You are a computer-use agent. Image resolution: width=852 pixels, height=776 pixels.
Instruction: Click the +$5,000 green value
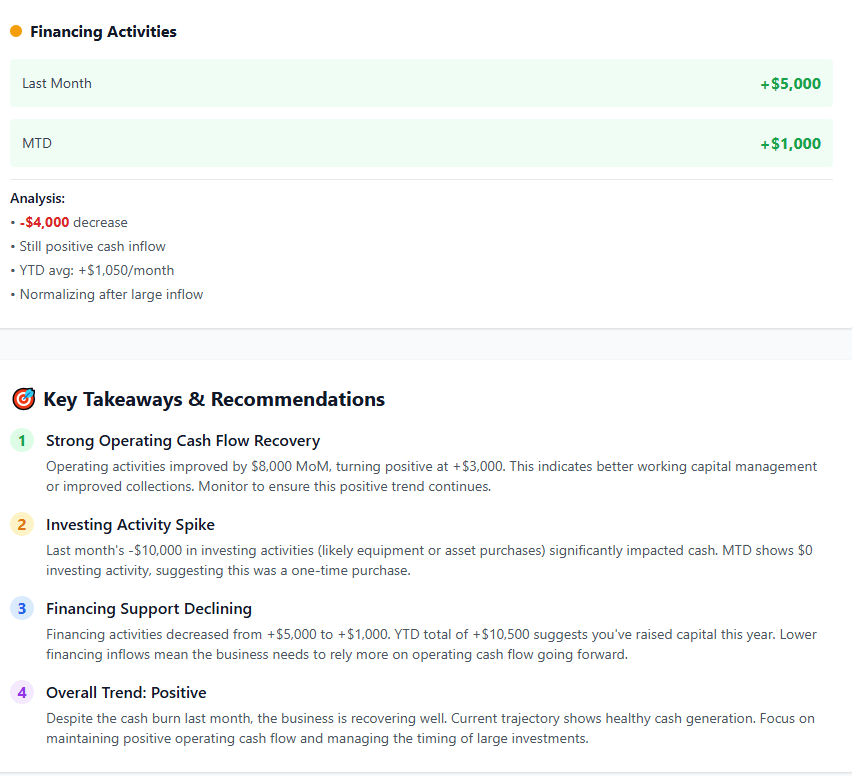point(789,83)
